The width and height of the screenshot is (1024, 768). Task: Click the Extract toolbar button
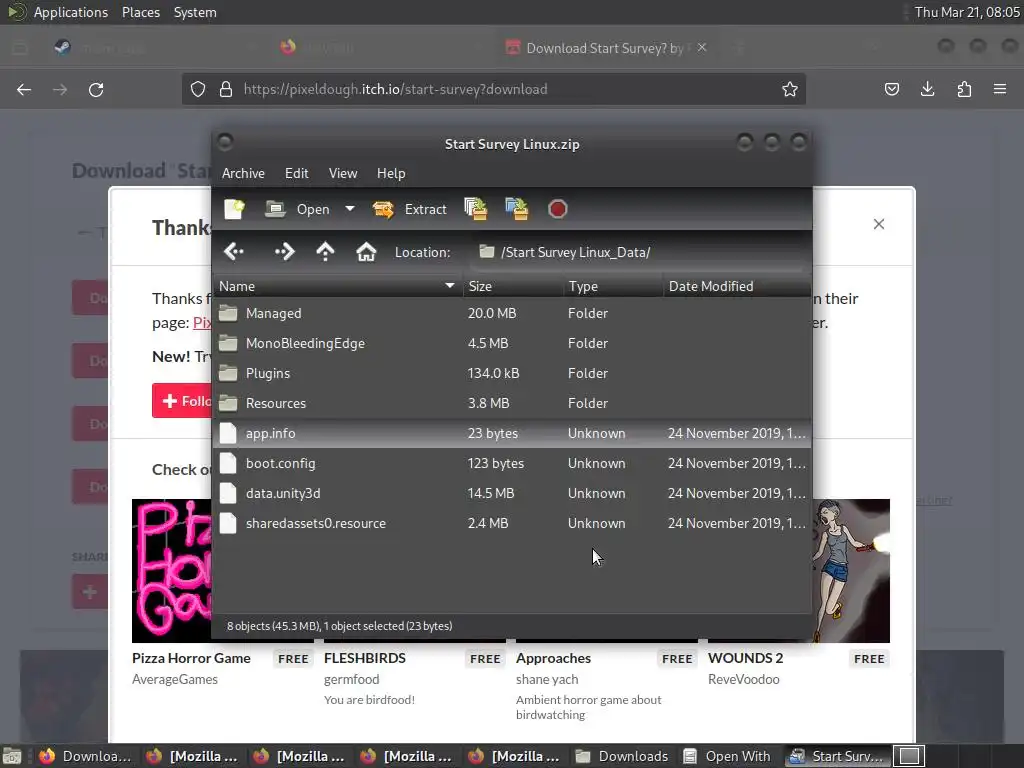(409, 209)
